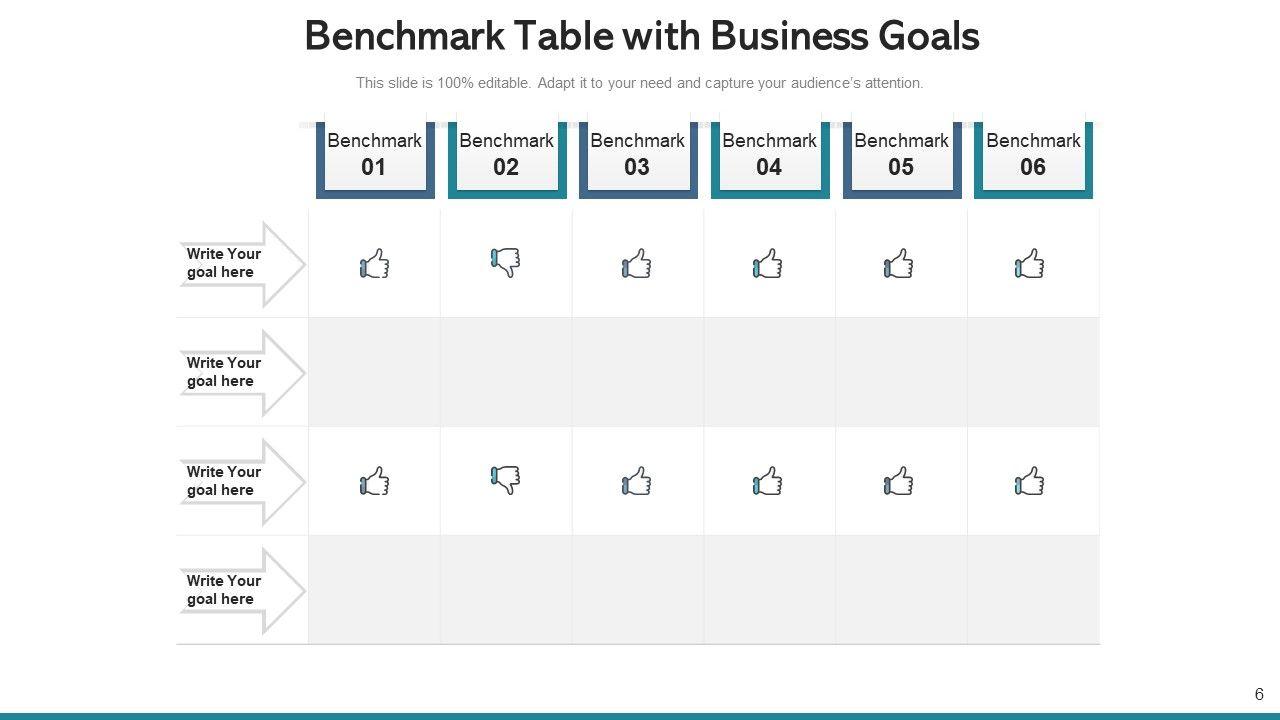
Task: Select the Benchmark 01 header box
Action: point(375,155)
